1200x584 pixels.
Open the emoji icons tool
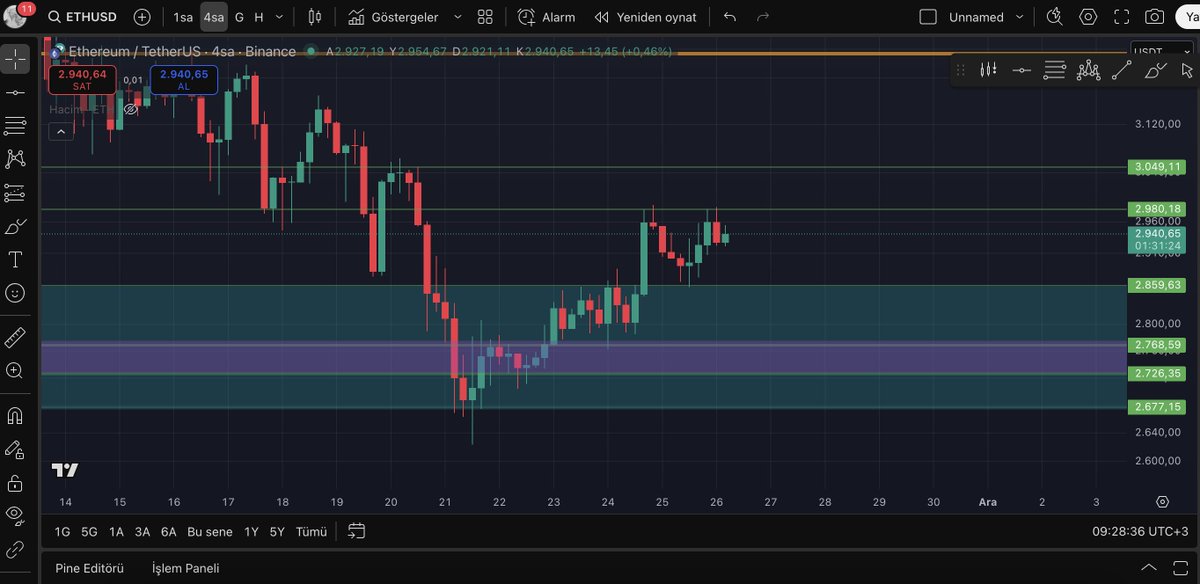pyautogui.click(x=15, y=292)
